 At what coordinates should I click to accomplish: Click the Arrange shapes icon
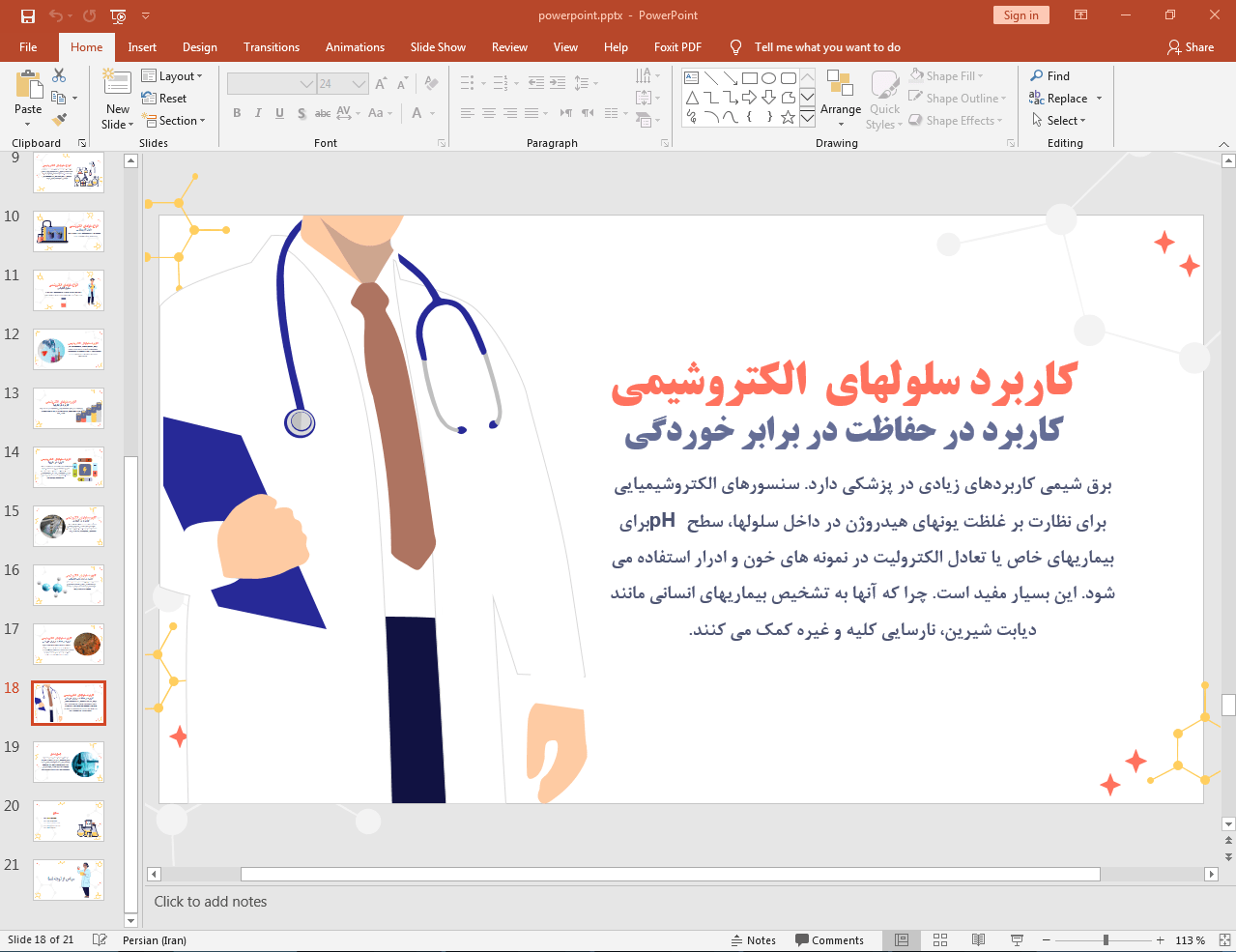click(x=840, y=84)
